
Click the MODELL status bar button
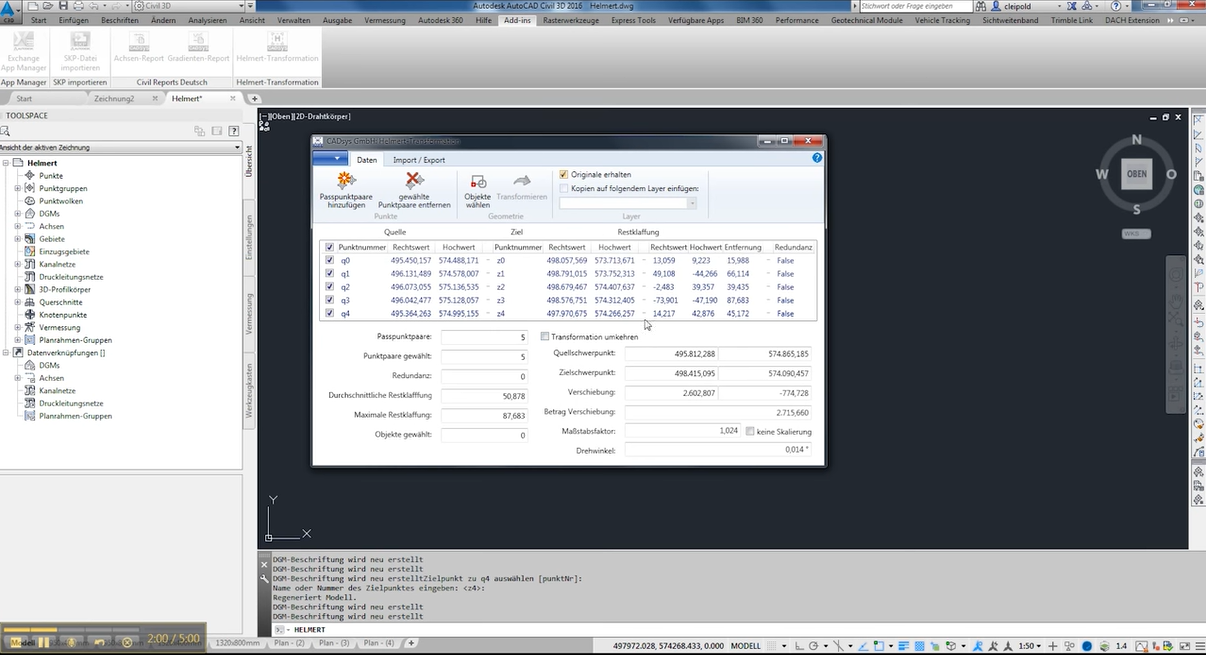747,646
